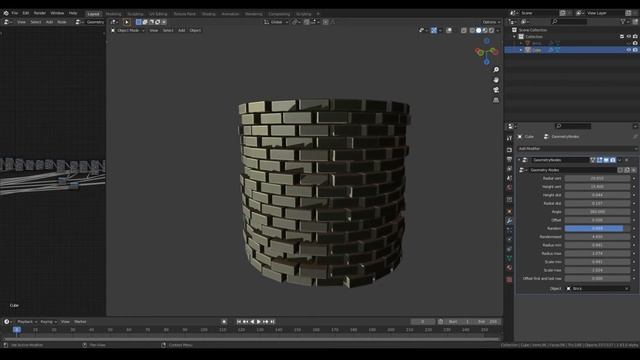Click the pan hand viewport icon
This screenshot has height=360, width=640.
pos(496,80)
